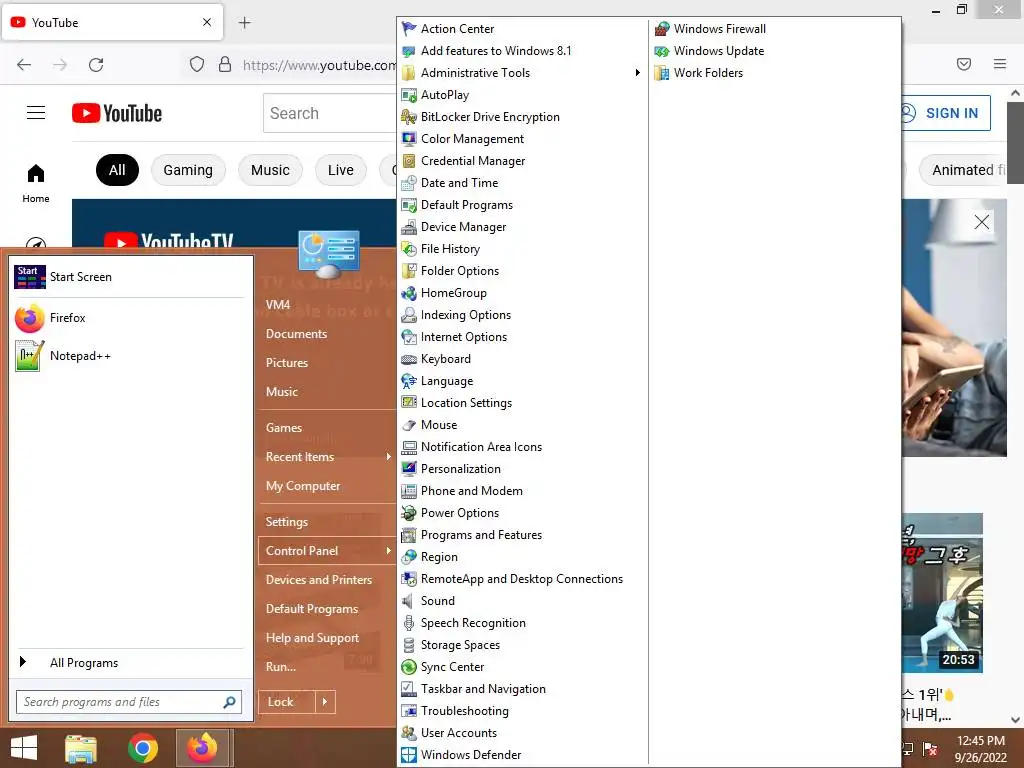Image resolution: width=1024 pixels, height=768 pixels.
Task: Open Color Management icon
Action: (x=409, y=139)
